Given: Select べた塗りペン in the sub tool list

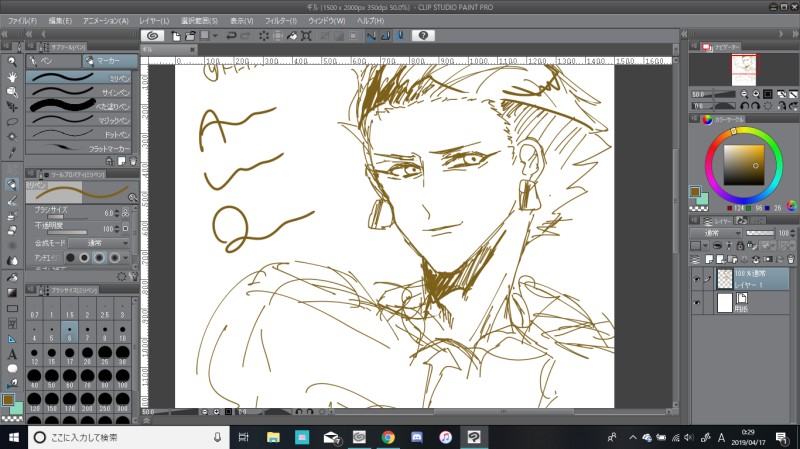Looking at the screenshot, I should tap(79, 106).
